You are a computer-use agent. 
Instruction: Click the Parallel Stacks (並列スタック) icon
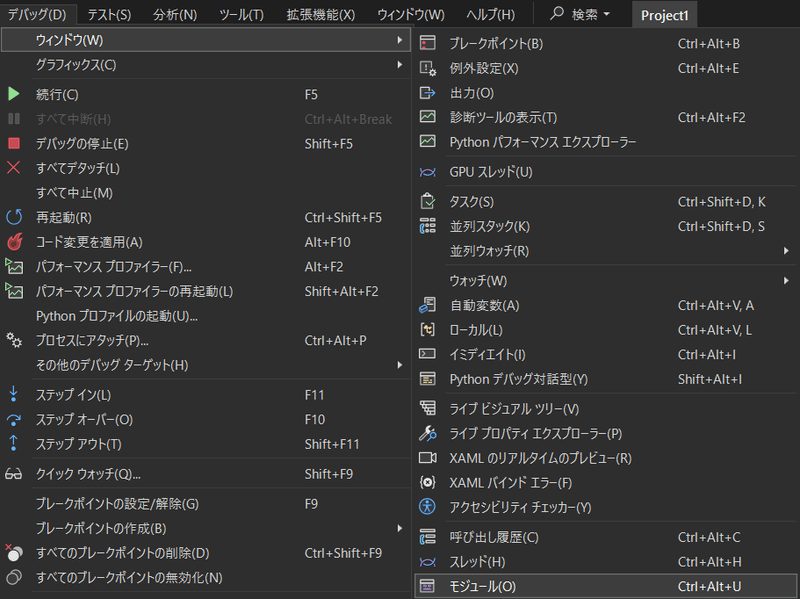pyautogui.click(x=427, y=226)
